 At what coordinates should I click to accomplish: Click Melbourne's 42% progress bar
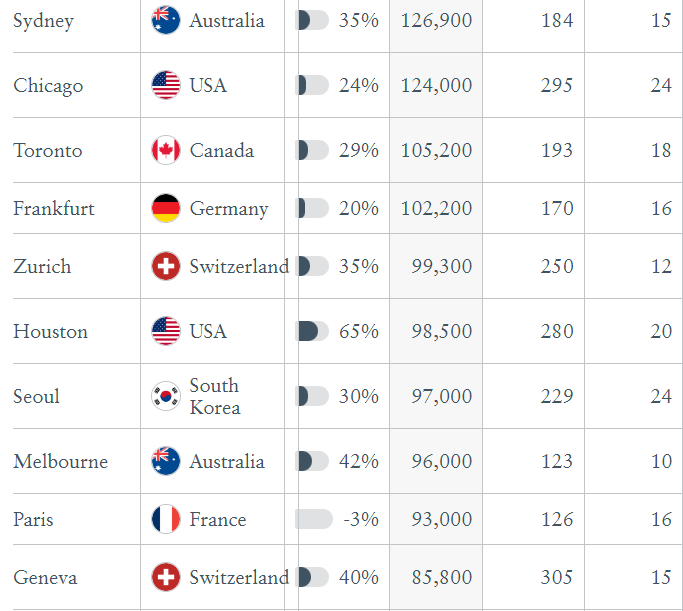click(313, 461)
